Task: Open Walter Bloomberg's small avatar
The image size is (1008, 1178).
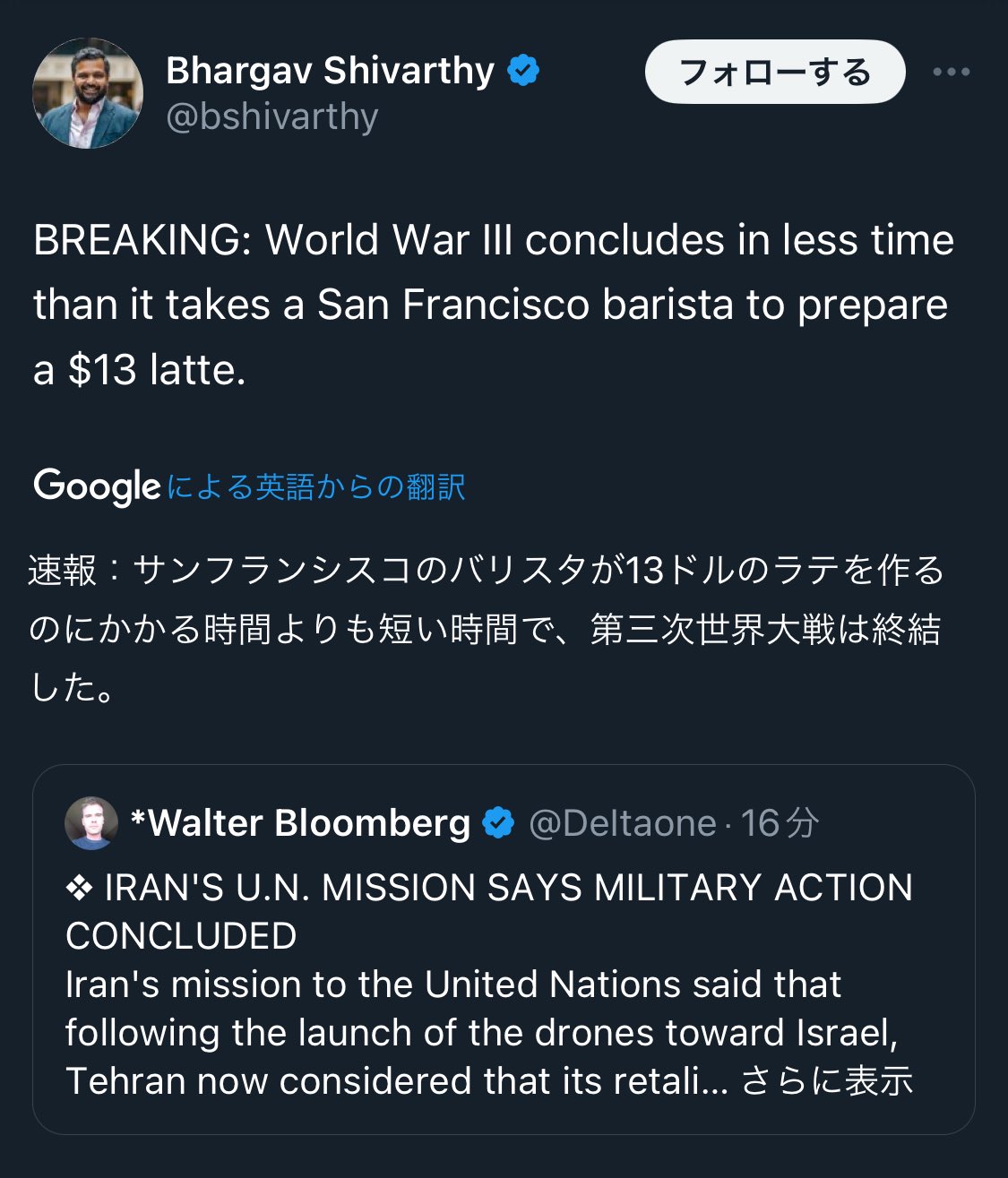Action: coord(91,822)
